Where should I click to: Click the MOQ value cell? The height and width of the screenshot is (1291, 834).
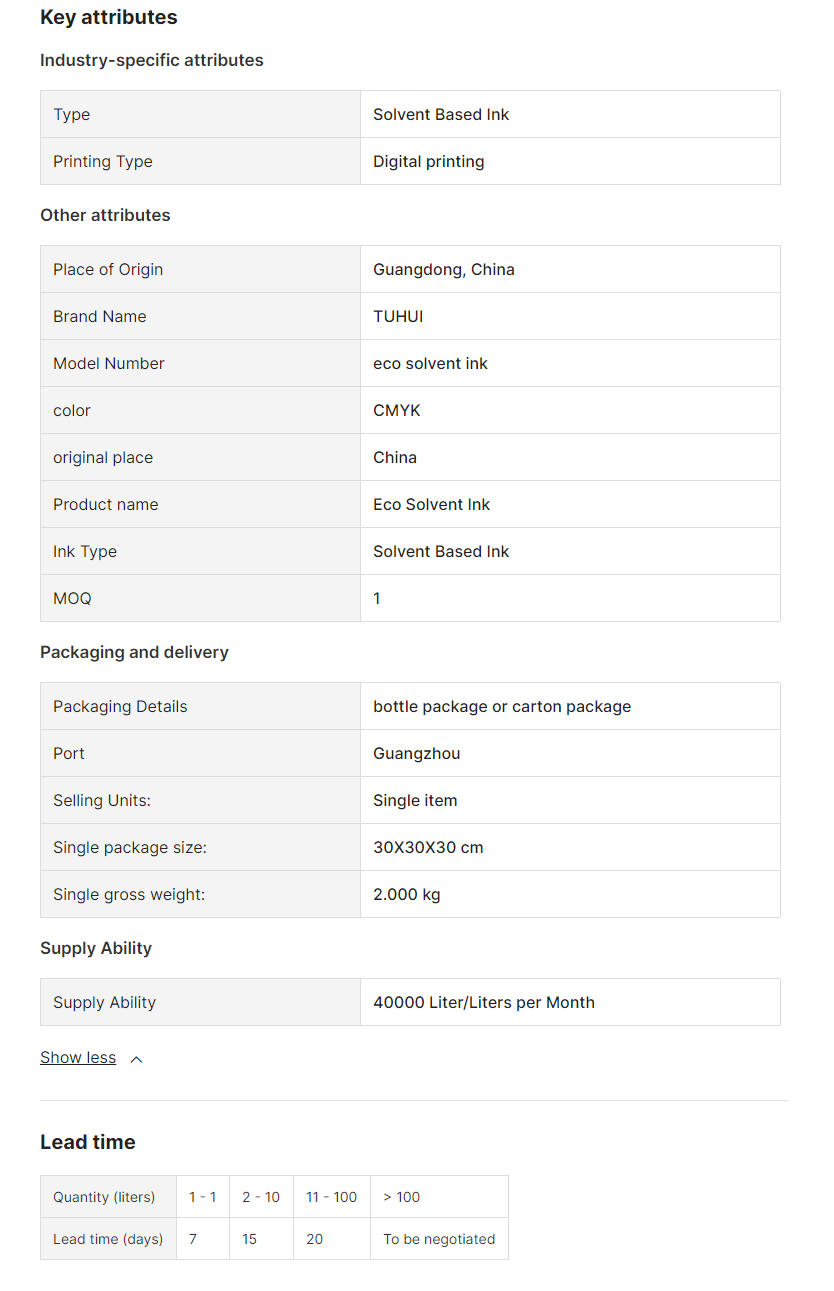[377, 599]
